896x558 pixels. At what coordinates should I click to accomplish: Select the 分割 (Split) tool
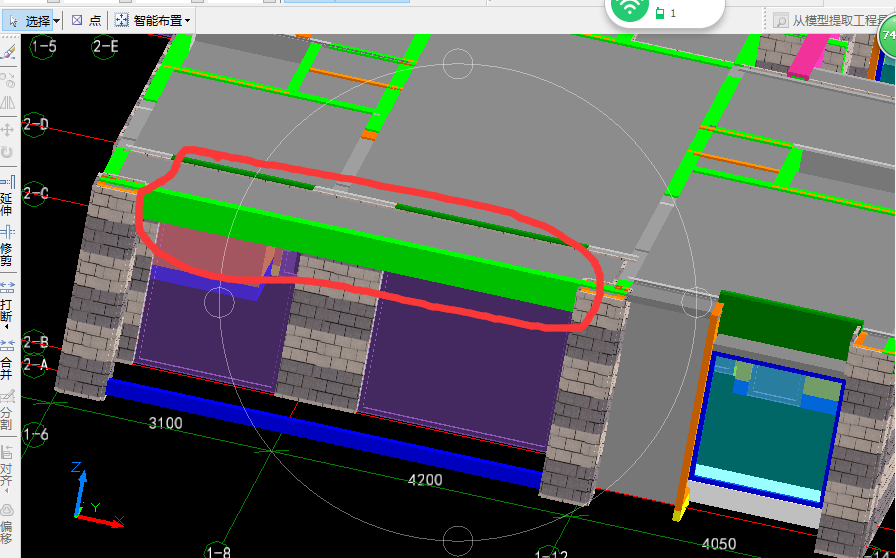(x=7, y=410)
